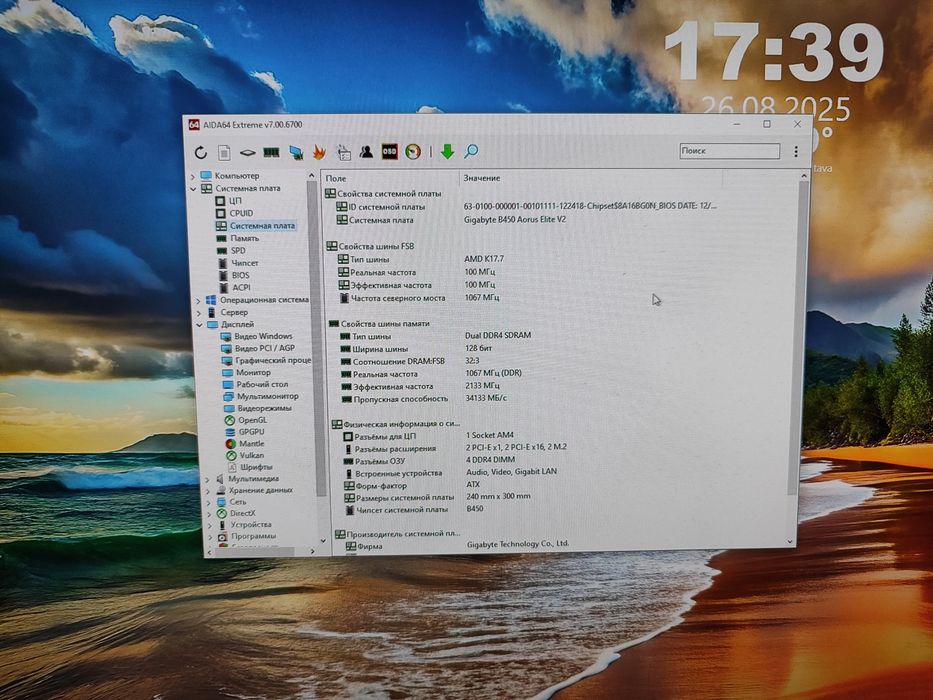This screenshot has height=700, width=933.
Task: Select Mantle tree item
Action: 252,443
